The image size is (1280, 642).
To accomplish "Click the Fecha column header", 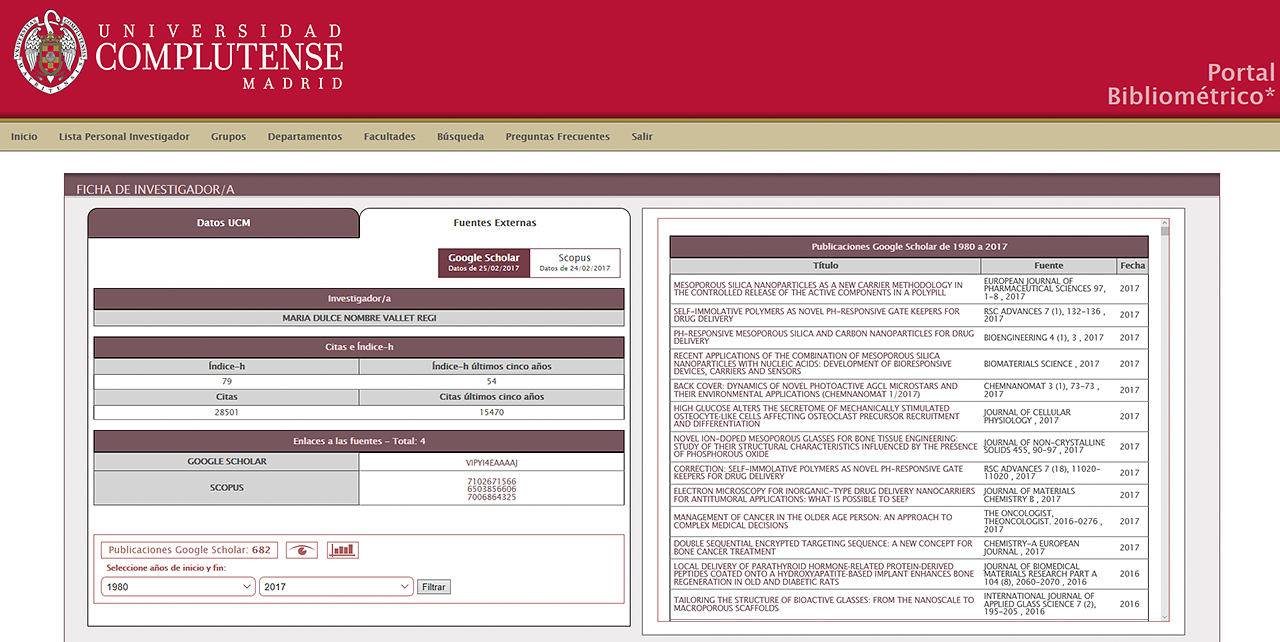I will pos(1133,266).
